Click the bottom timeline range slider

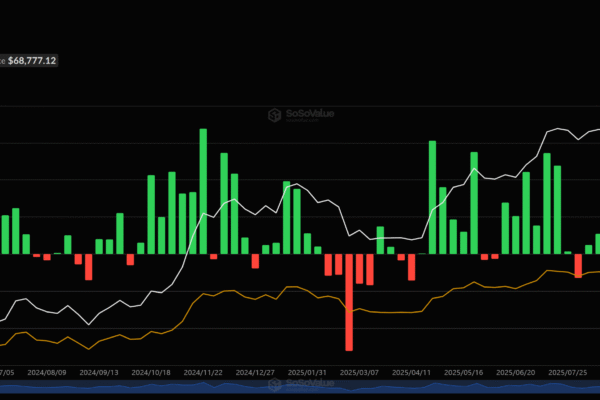click(x=300, y=393)
